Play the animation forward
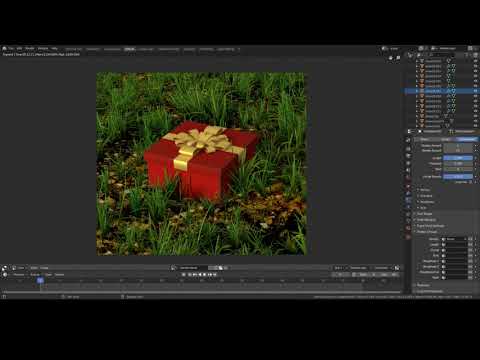This screenshot has width=480, height=360. coord(204,274)
